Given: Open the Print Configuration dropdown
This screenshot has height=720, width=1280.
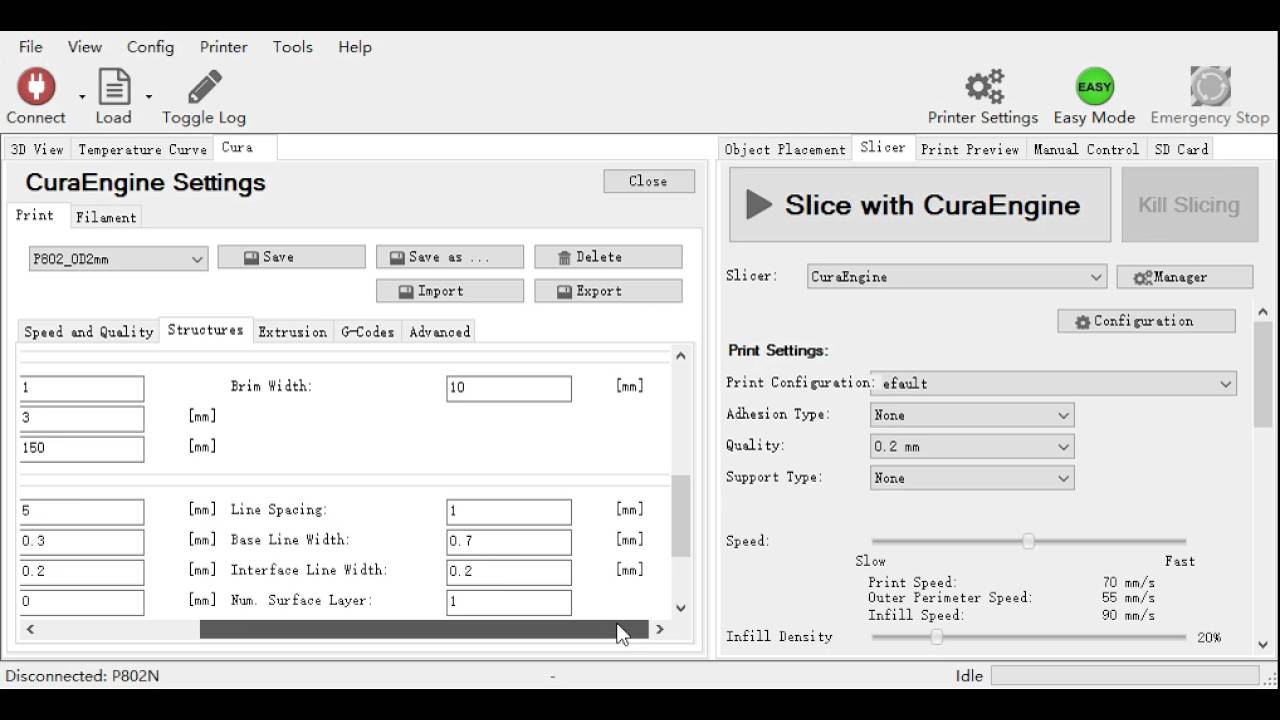Looking at the screenshot, I should (x=1053, y=383).
